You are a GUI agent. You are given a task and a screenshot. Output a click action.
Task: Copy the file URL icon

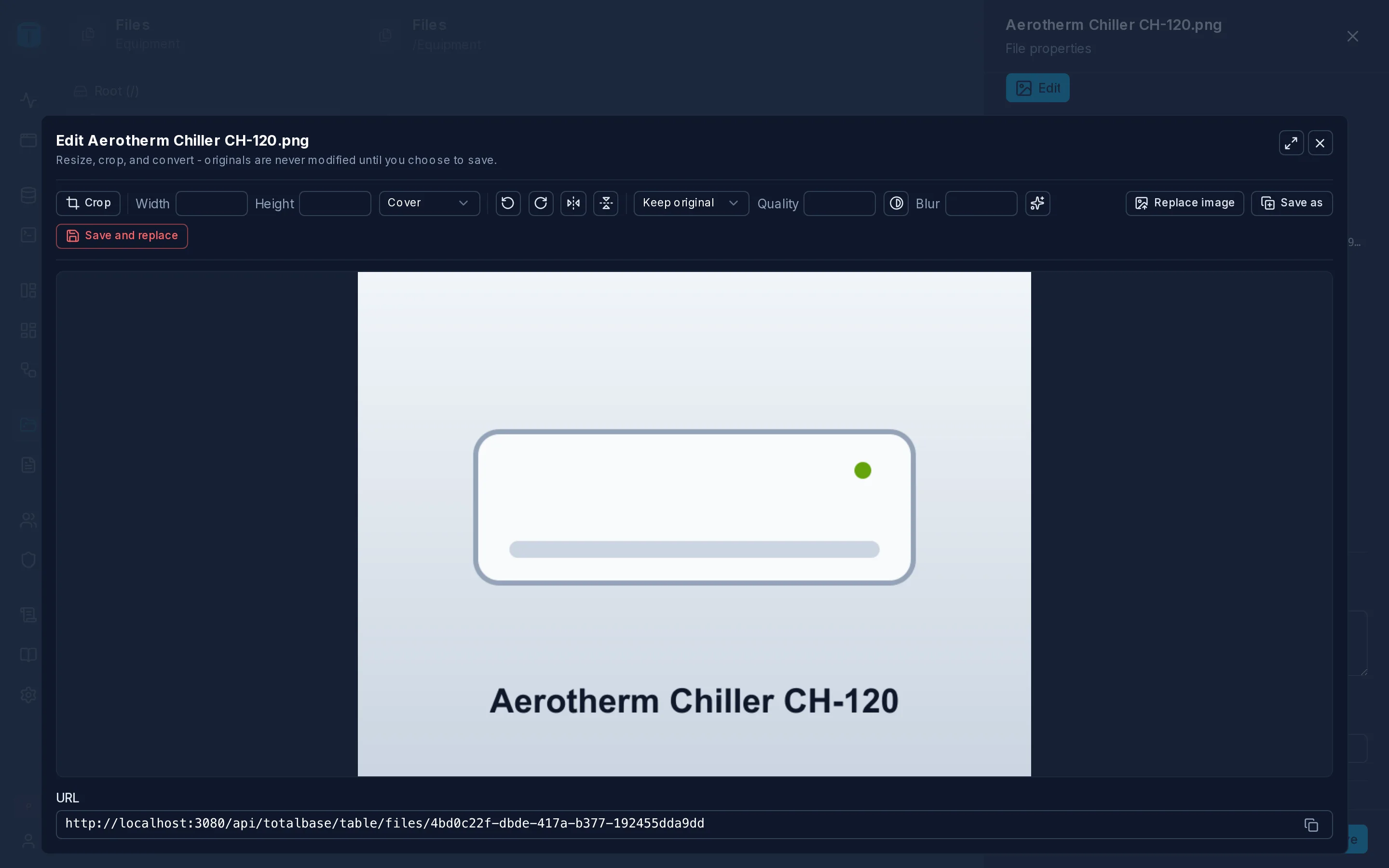1311,825
